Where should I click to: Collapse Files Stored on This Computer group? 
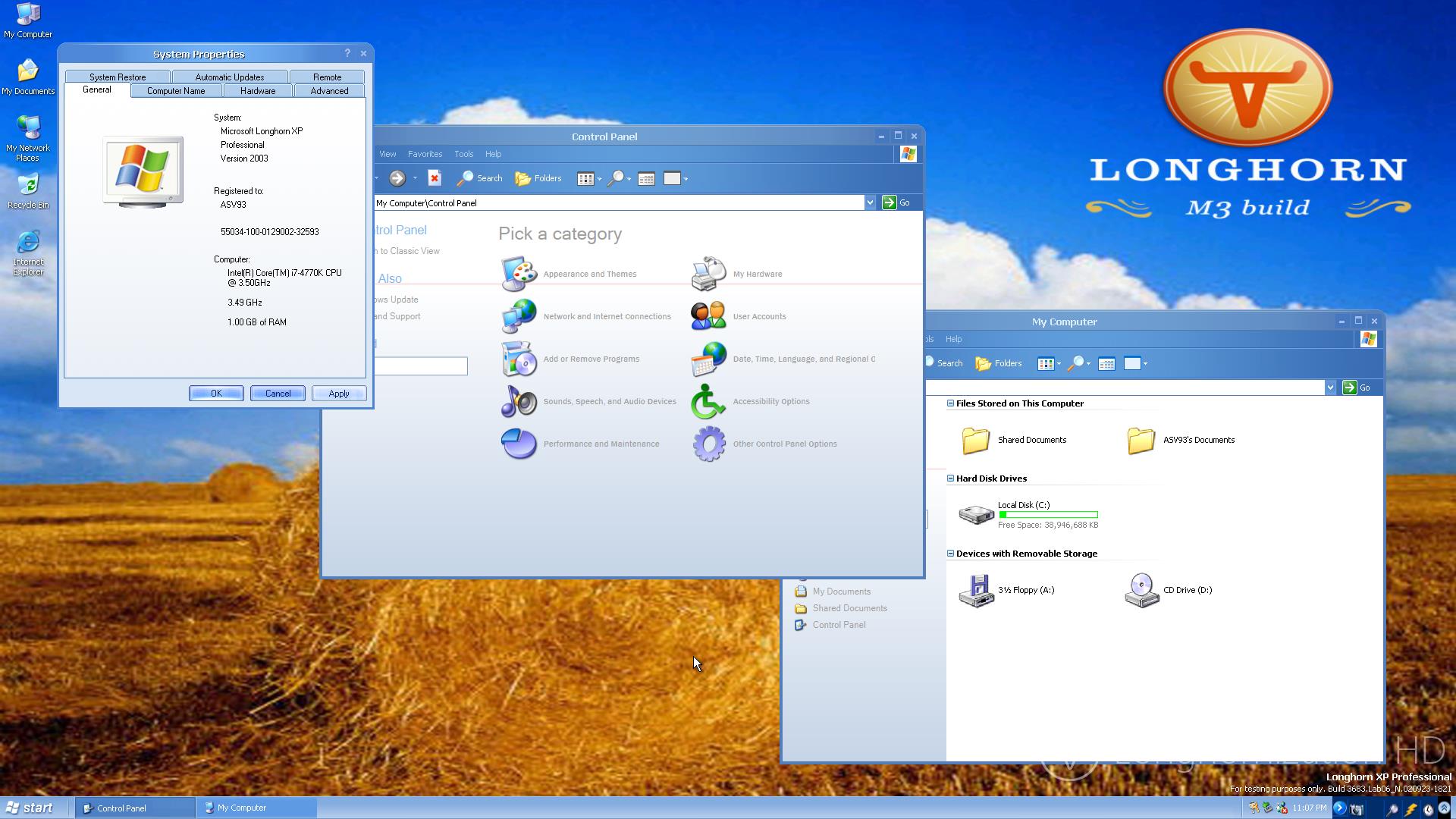950,403
